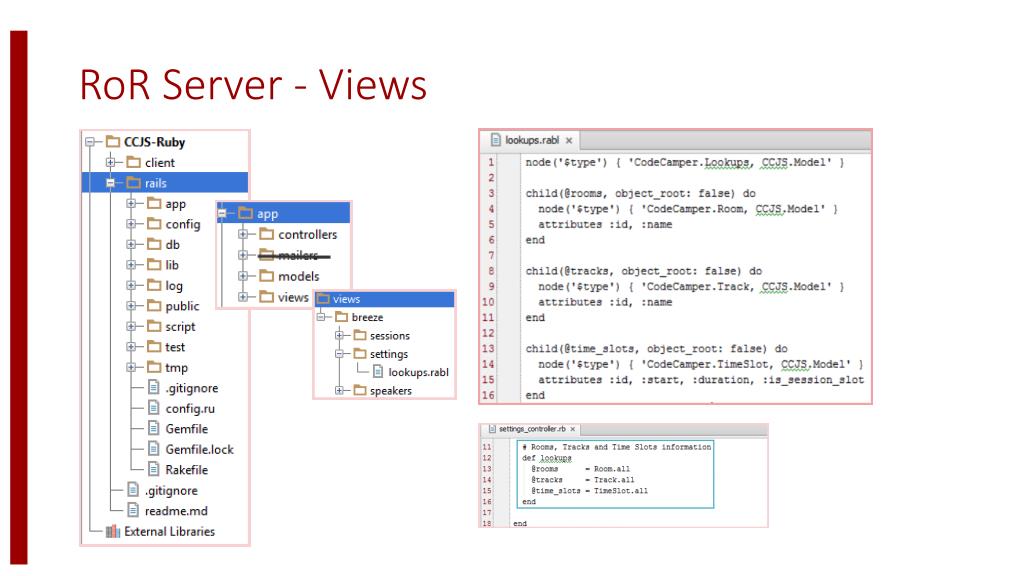Image resolution: width=1024 pixels, height=576 pixels.
Task: Select the selected app row in the app tree
Action: (x=283, y=213)
